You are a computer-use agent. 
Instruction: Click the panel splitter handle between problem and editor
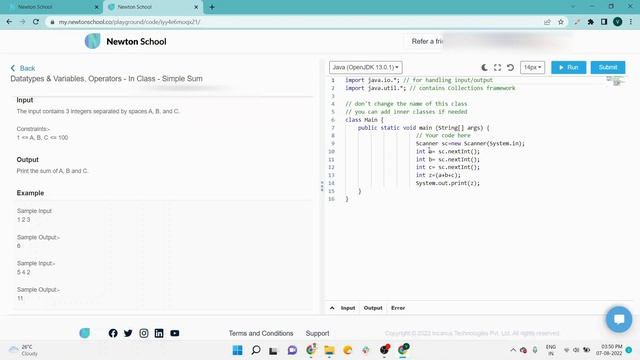point(322,186)
